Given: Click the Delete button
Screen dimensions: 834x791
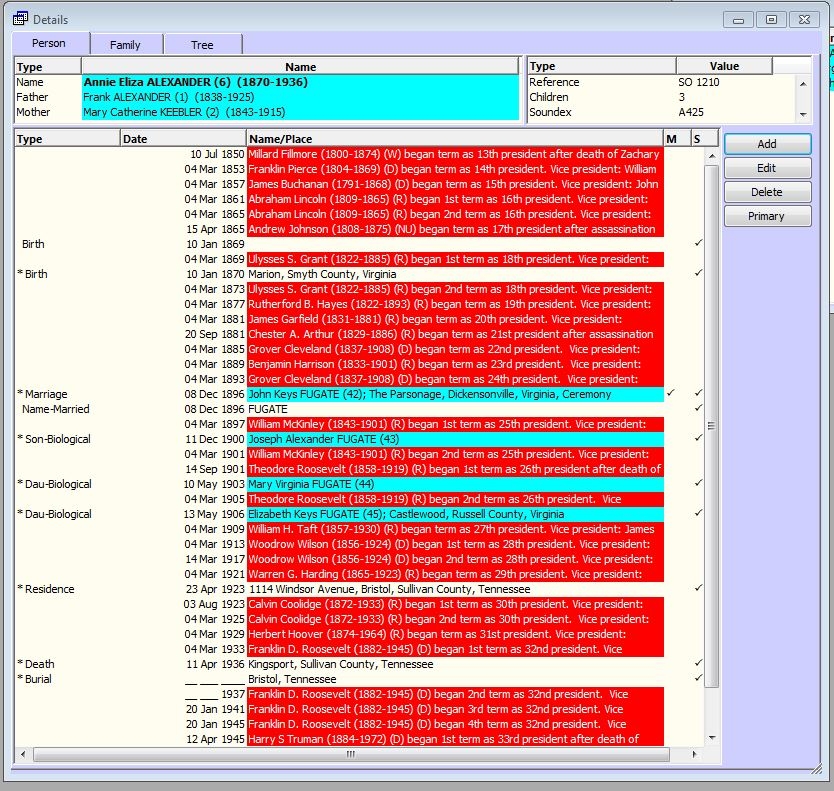Looking at the screenshot, I should pyautogui.click(x=767, y=192).
